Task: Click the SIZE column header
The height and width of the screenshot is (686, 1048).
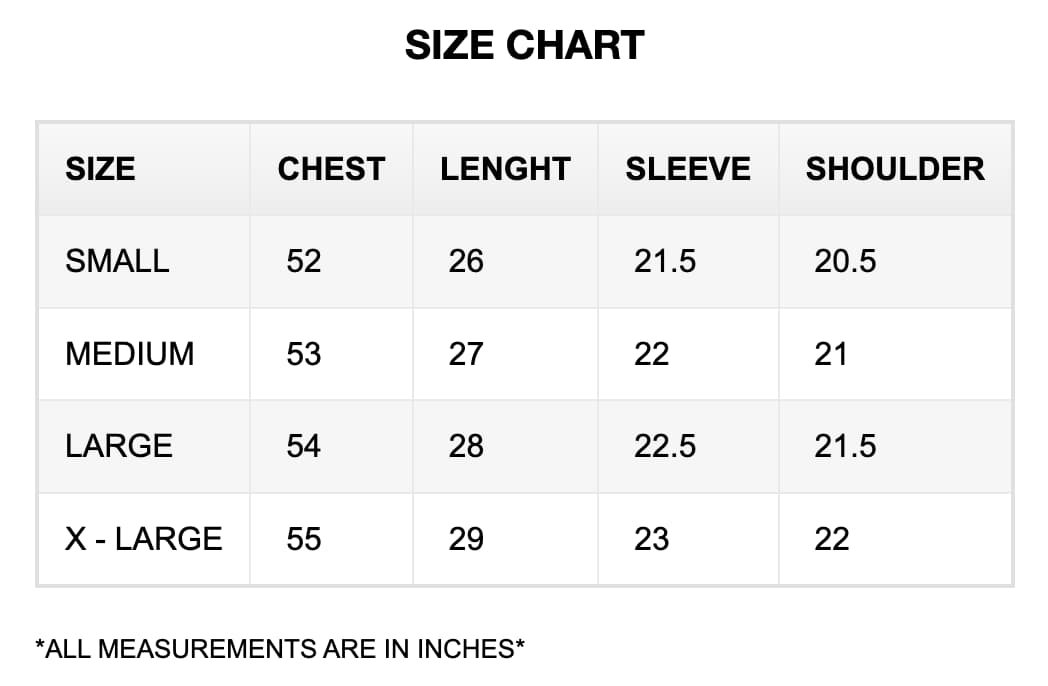Action: (x=100, y=169)
